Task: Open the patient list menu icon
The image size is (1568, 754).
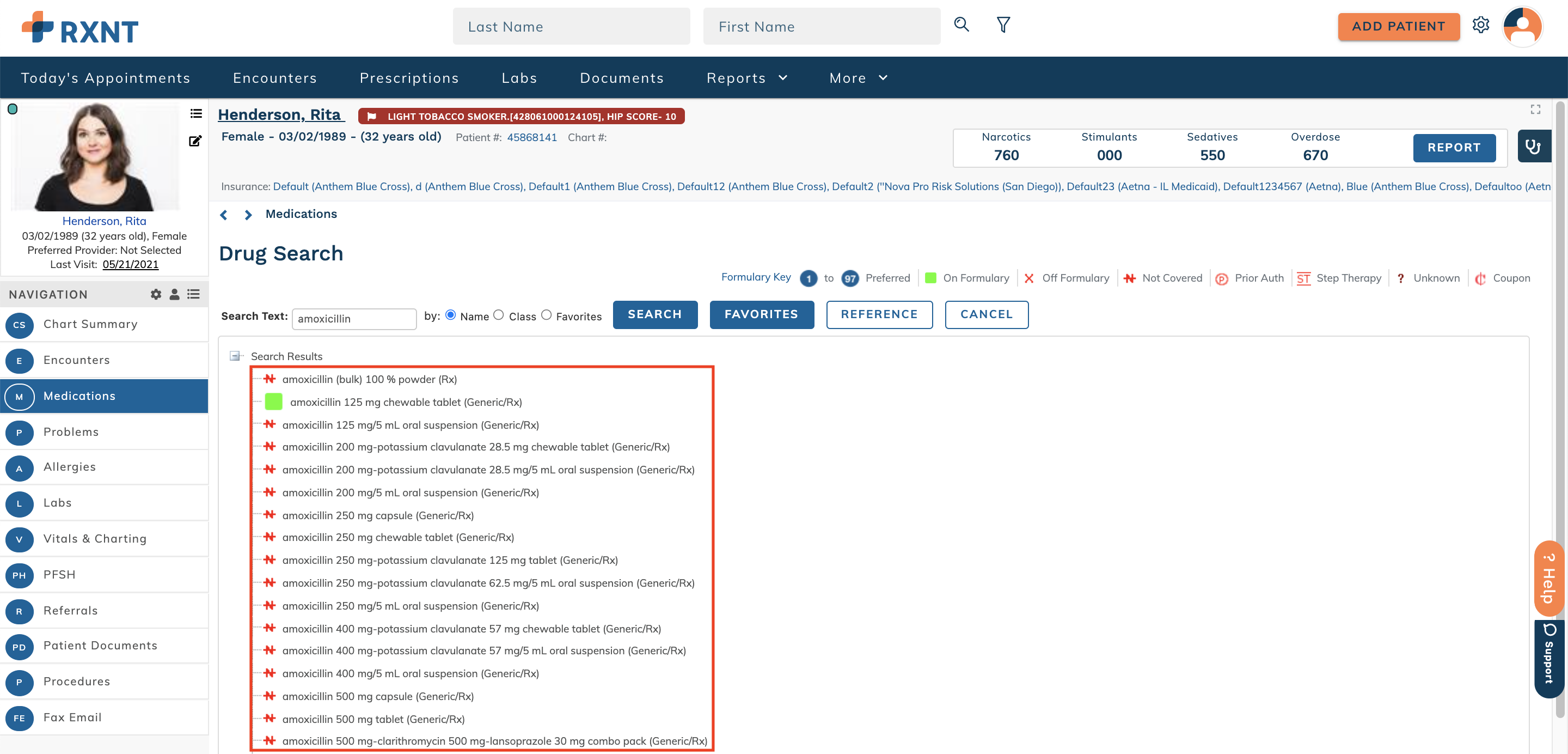Action: tap(195, 113)
